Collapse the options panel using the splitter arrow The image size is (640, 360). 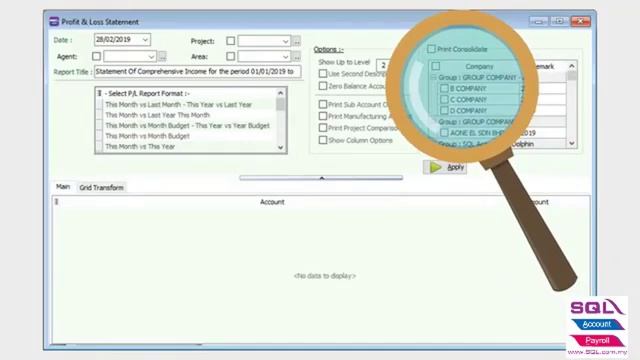click(x=321, y=178)
